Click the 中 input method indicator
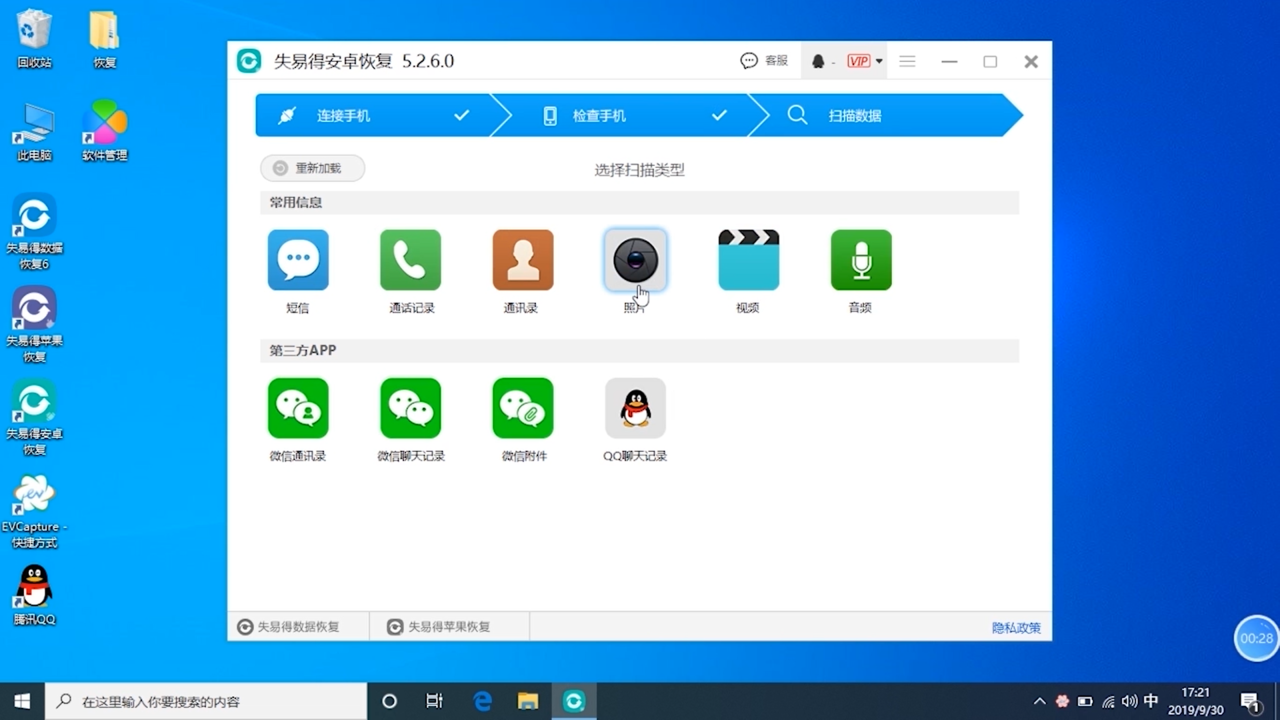Viewport: 1280px width, 720px height. (x=1151, y=702)
